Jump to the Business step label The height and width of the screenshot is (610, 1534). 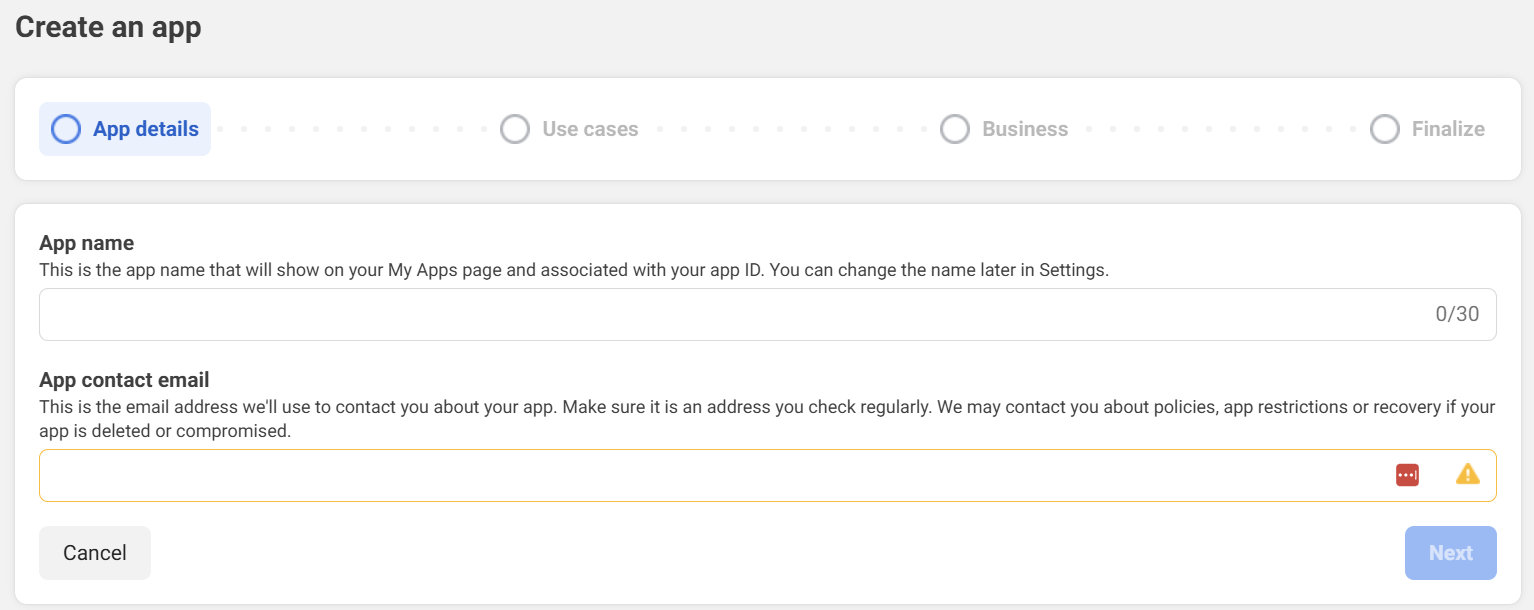click(1025, 129)
